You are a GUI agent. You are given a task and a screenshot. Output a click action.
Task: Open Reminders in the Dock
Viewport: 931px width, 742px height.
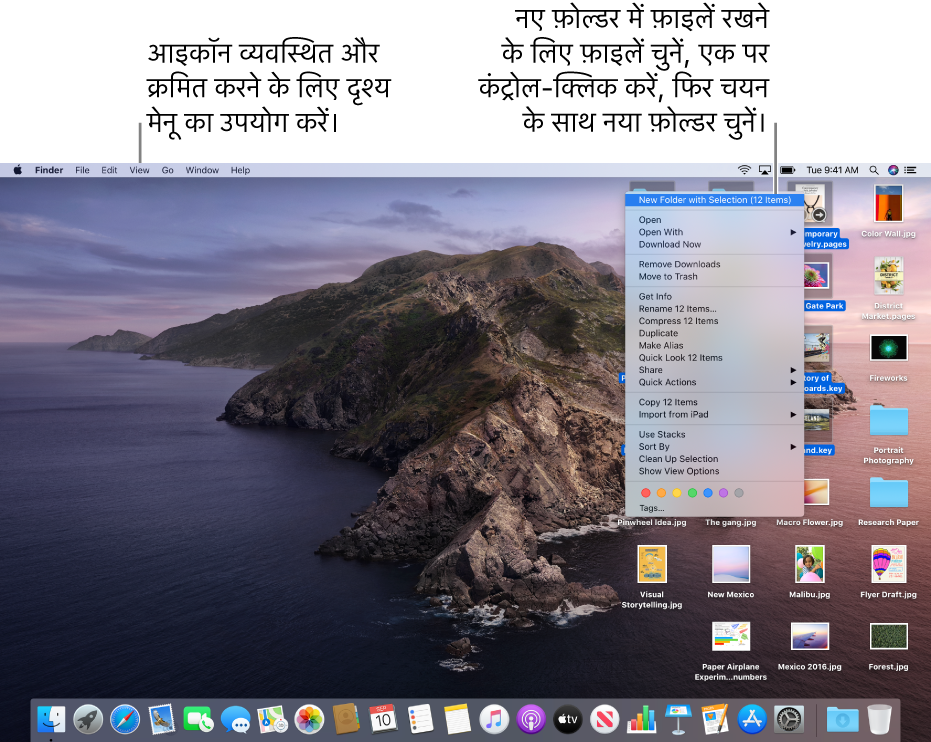(420, 719)
